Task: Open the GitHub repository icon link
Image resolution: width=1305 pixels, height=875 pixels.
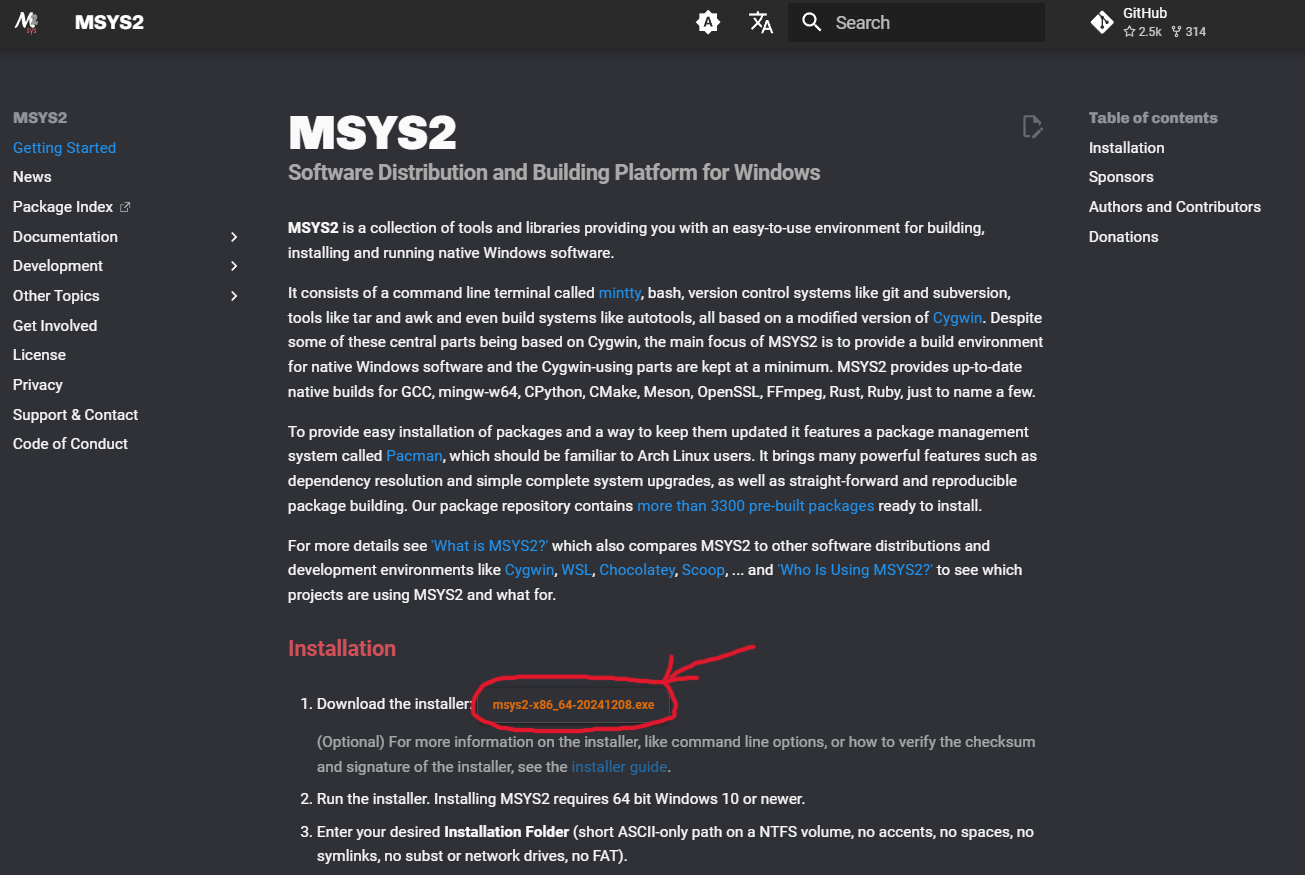Action: pyautogui.click(x=1102, y=22)
